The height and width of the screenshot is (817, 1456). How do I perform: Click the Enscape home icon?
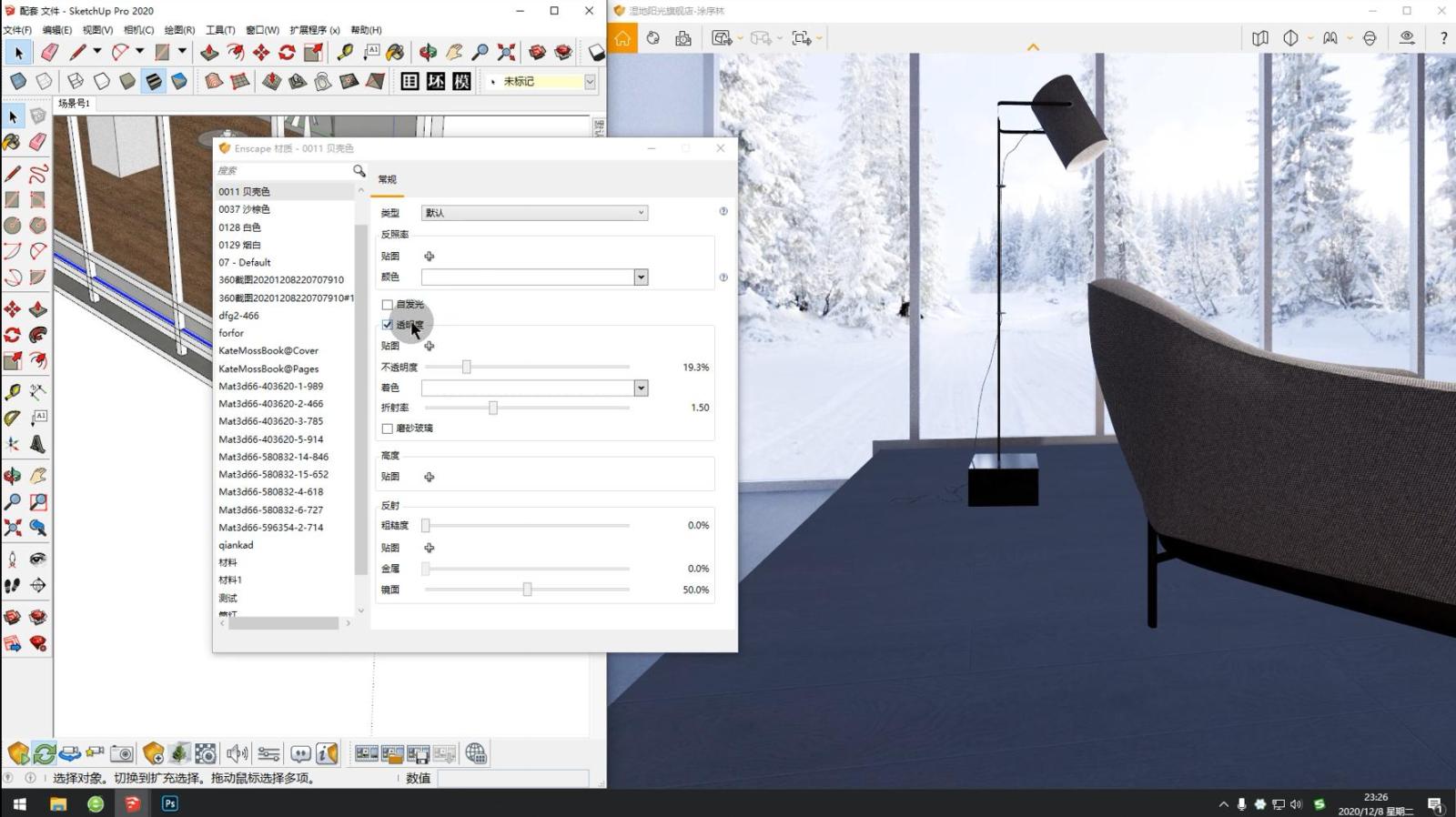[622, 38]
